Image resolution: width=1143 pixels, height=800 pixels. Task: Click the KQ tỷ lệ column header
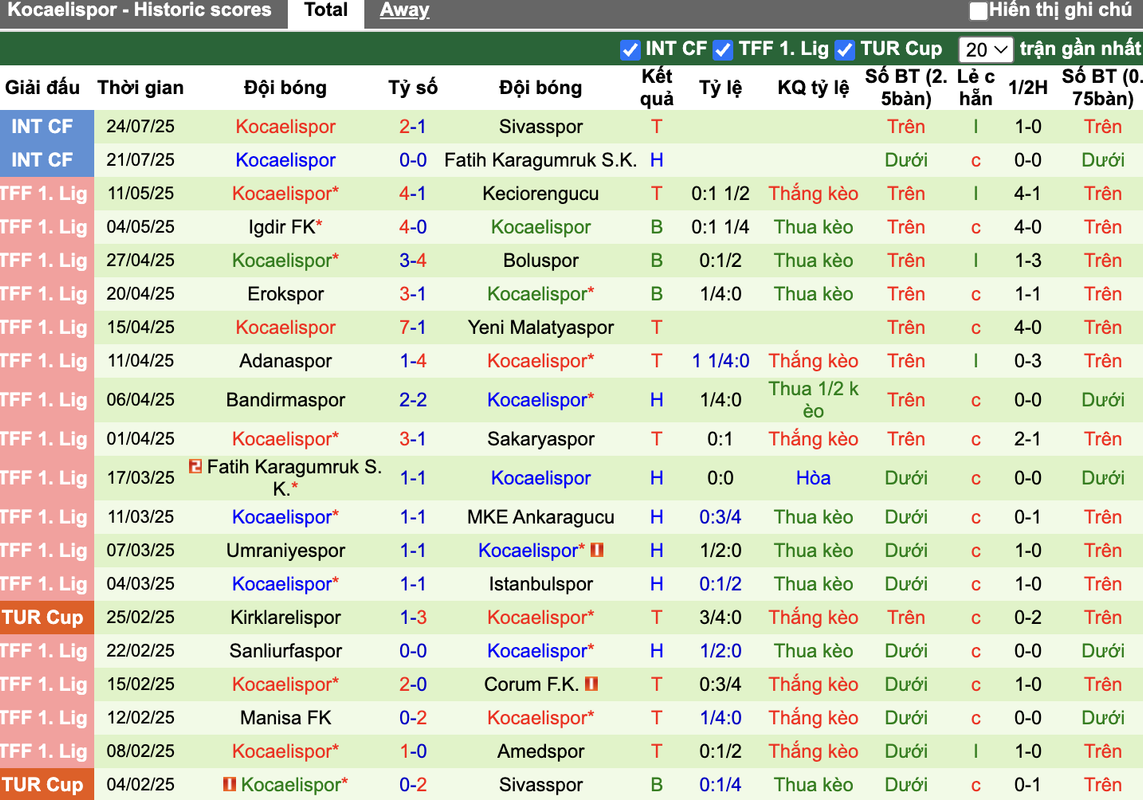point(814,88)
